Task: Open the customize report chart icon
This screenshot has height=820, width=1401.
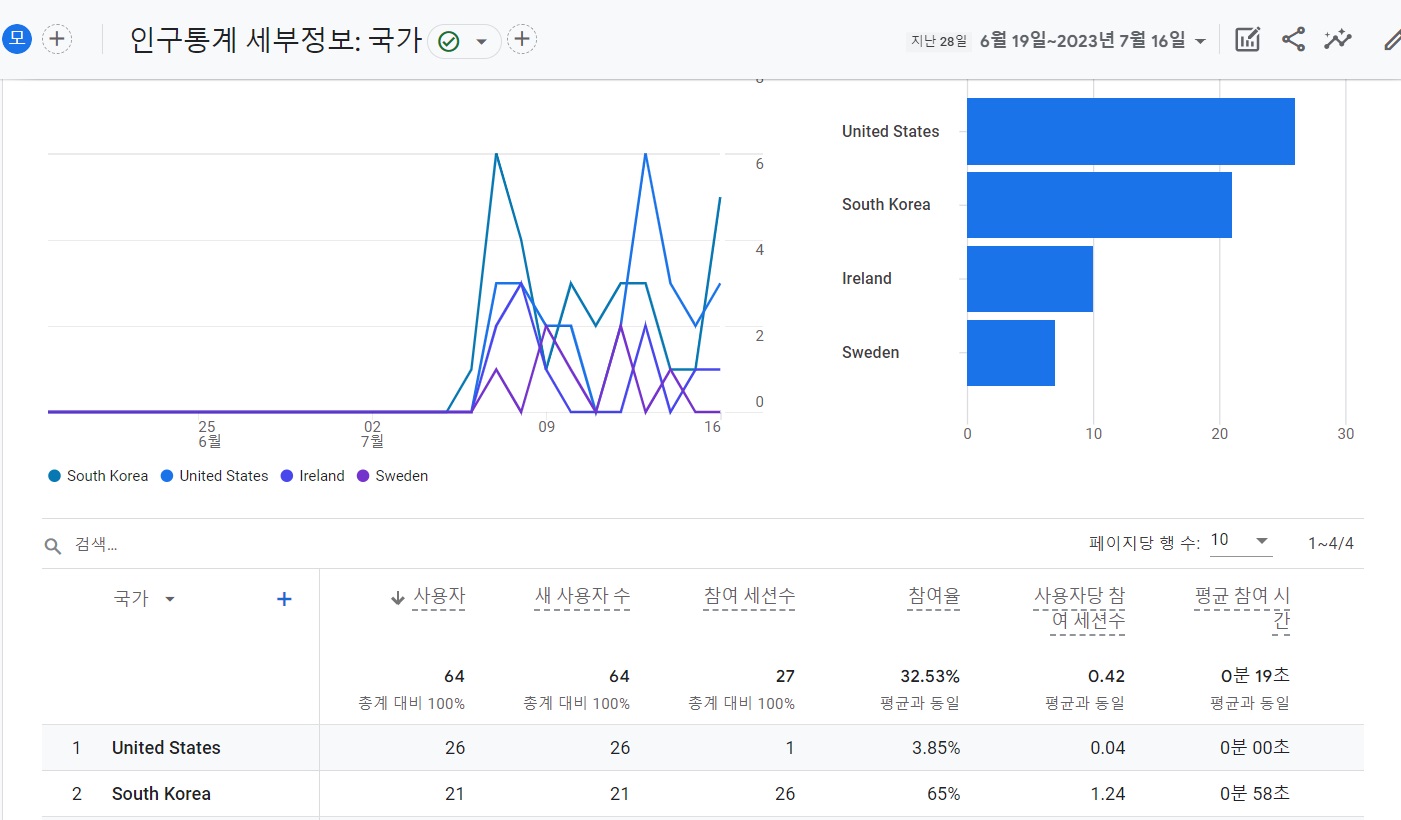Action: click(1247, 40)
